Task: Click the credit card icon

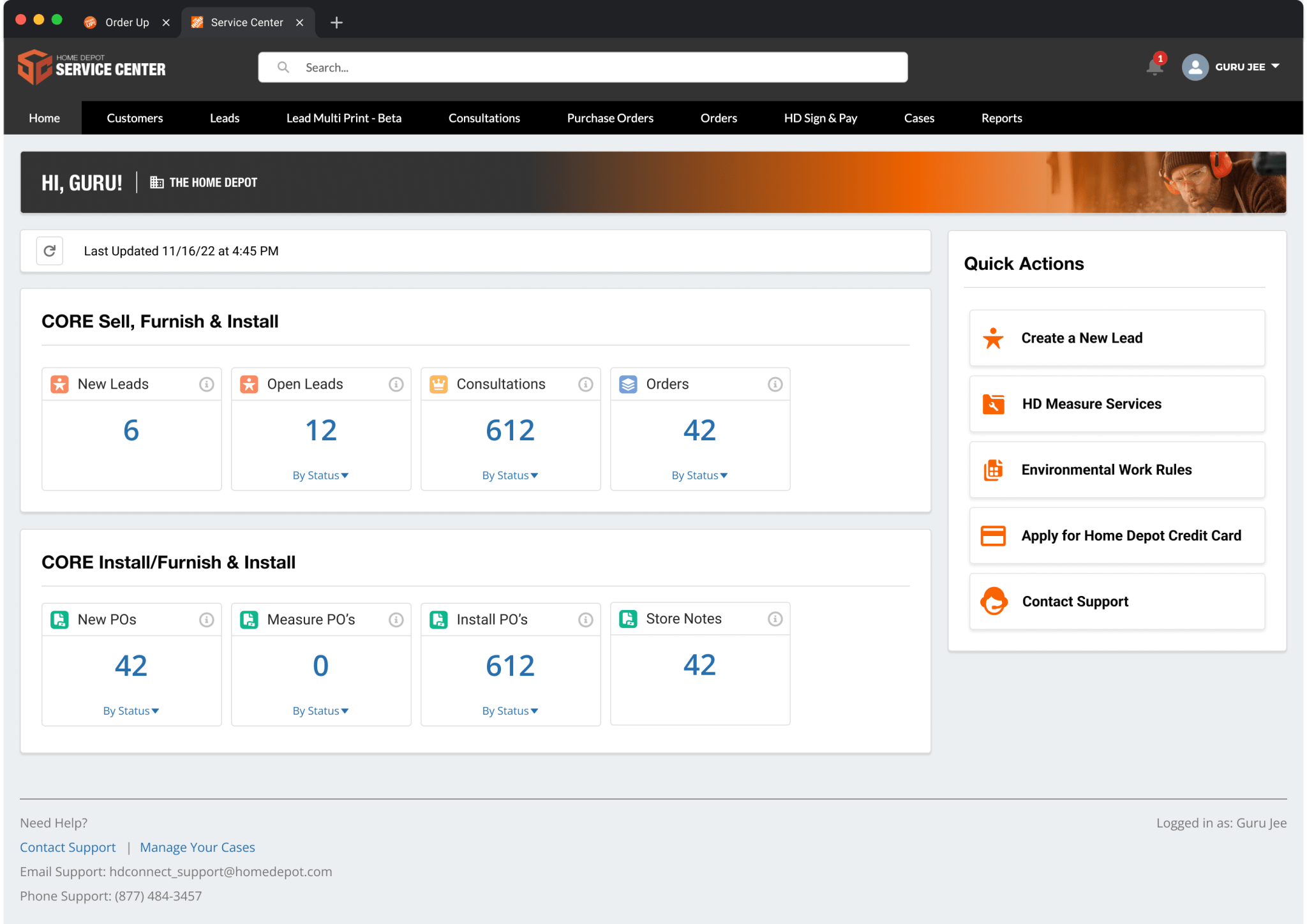Action: click(993, 535)
